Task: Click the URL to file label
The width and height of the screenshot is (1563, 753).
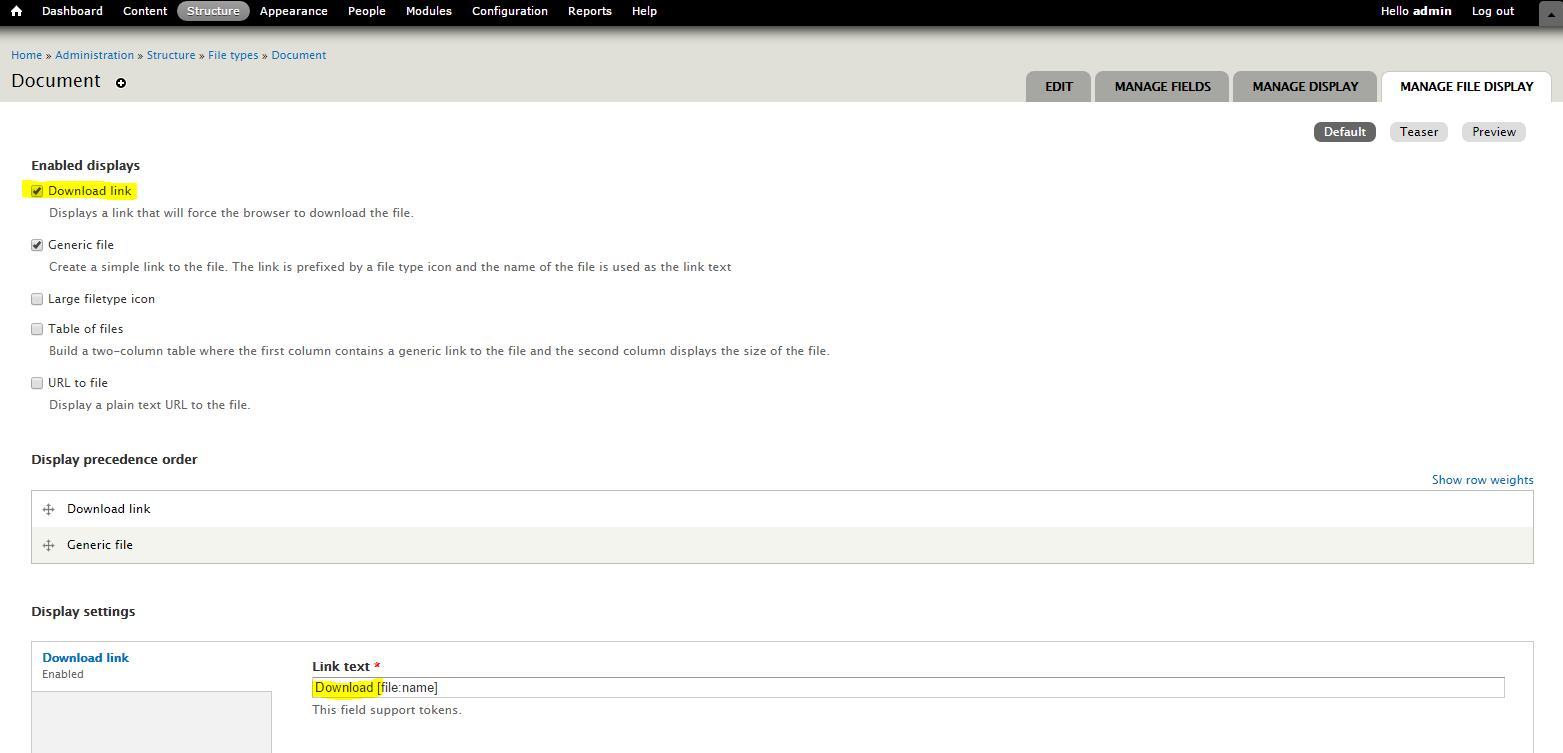Action: tap(78, 383)
